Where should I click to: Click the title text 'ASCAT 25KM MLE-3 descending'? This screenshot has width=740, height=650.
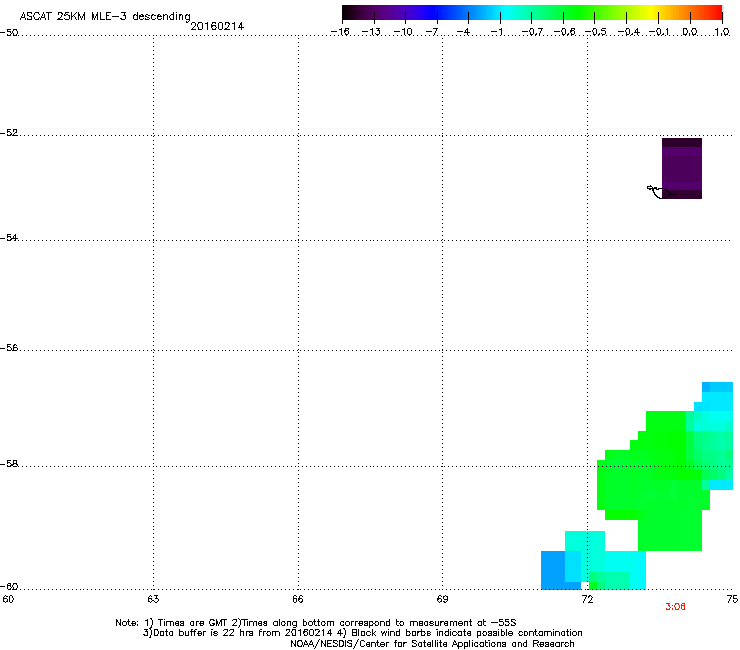pyautogui.click(x=105, y=16)
